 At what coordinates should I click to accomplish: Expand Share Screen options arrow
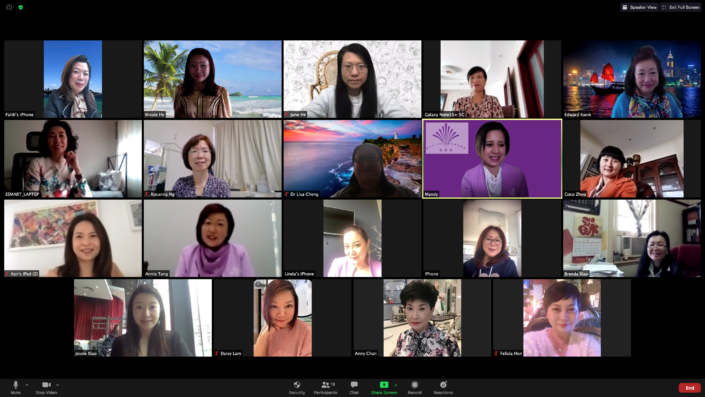pyautogui.click(x=396, y=385)
